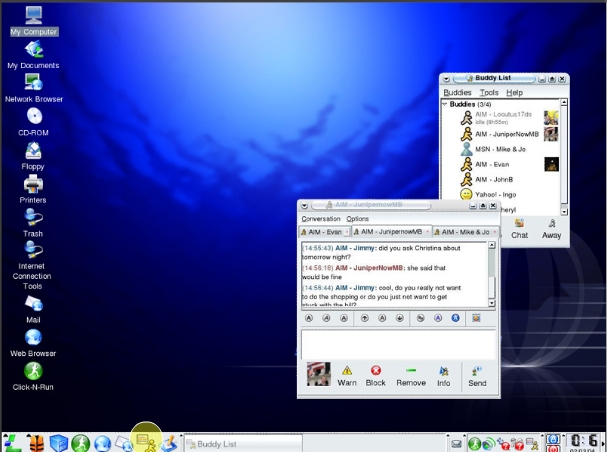Screen dimensions: 607x452
Task: Click the life preserver help icon in taskbar
Action: (x=36, y=443)
